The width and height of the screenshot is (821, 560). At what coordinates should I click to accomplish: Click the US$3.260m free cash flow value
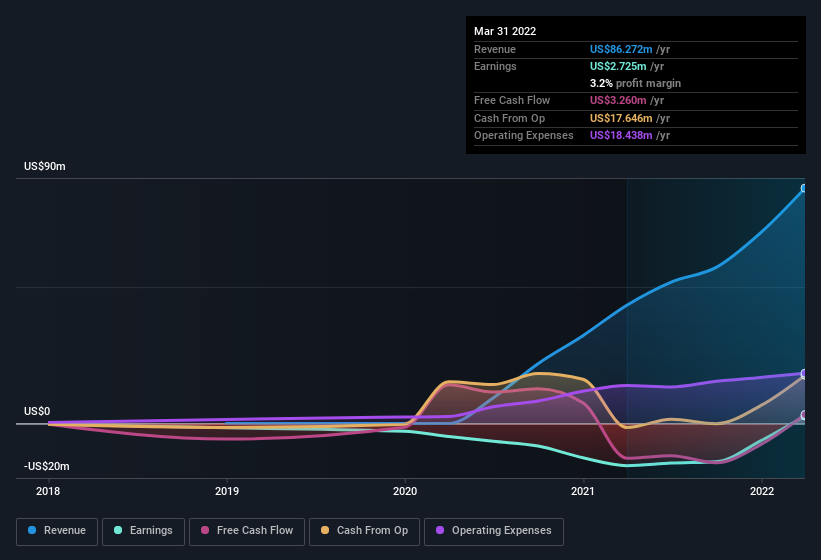tap(618, 100)
